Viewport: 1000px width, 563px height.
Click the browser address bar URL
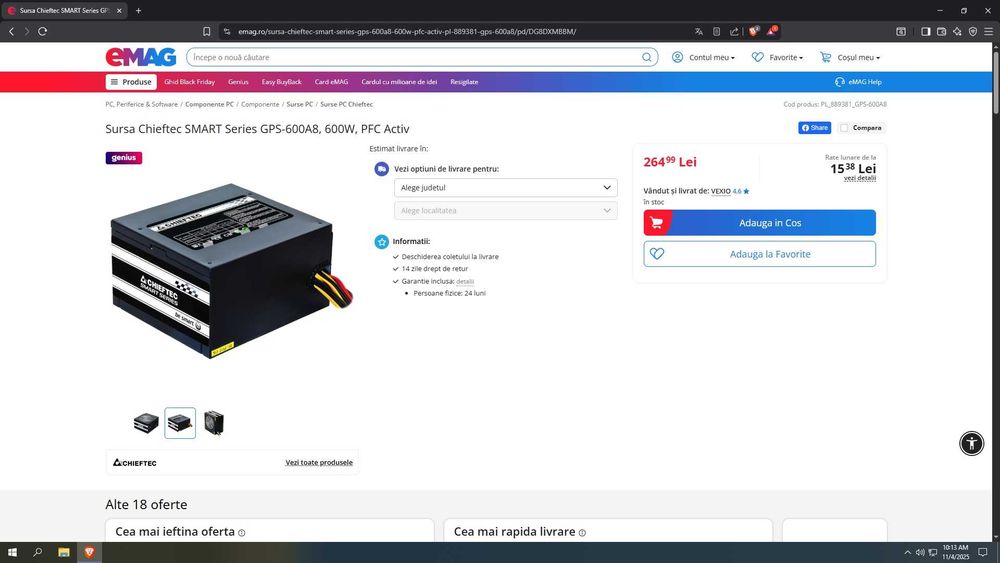407,31
